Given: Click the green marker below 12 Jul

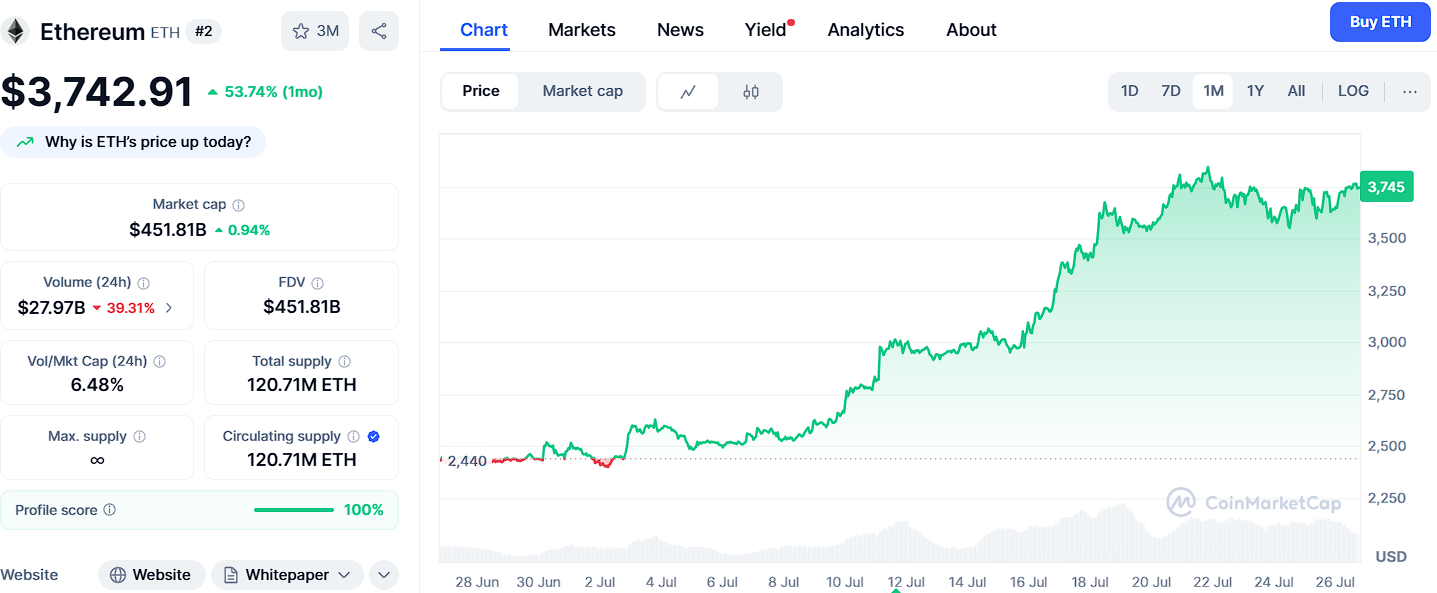Looking at the screenshot, I should pos(895,589).
